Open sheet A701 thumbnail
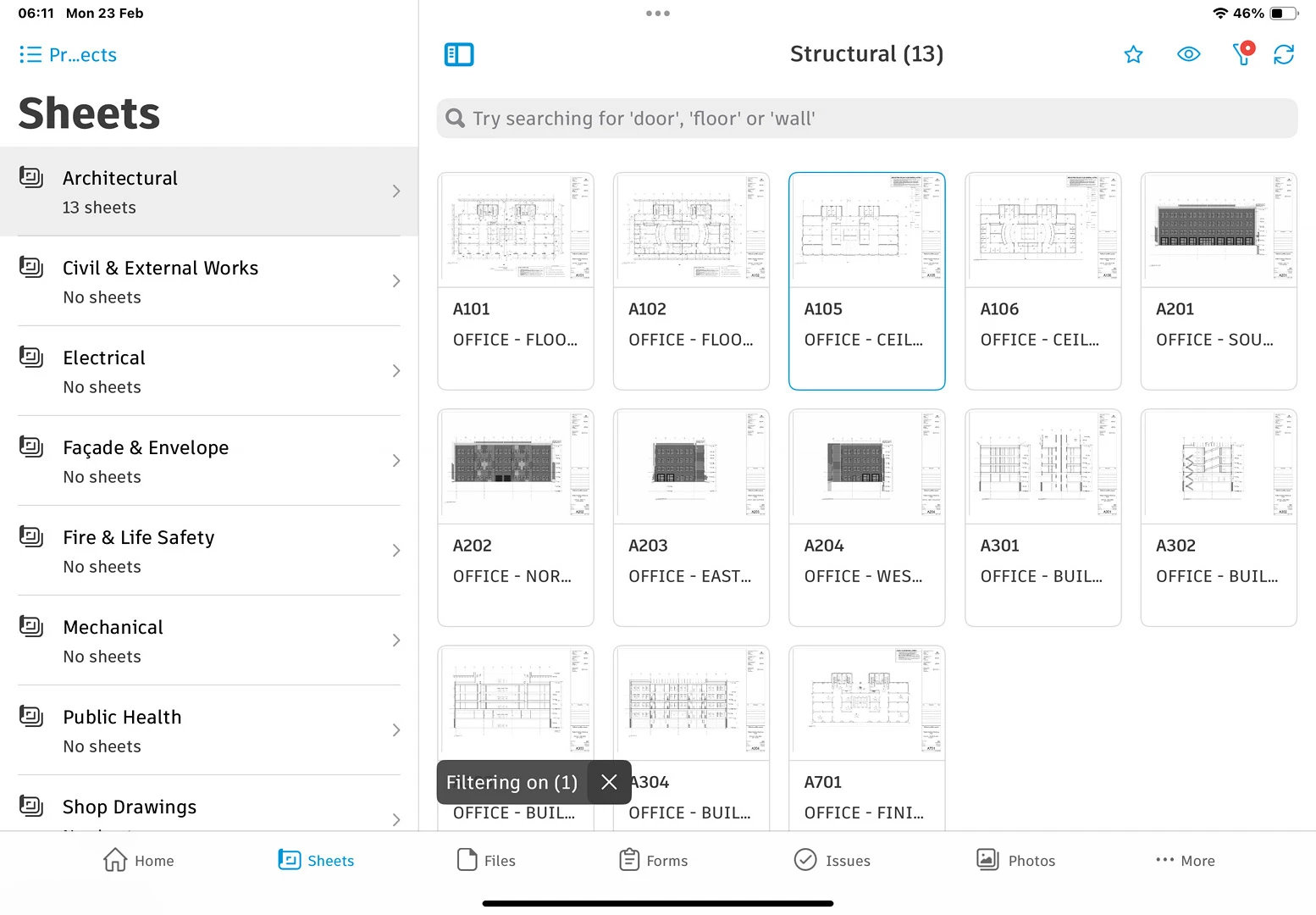Screen dimensions: 1316x915 coord(867,702)
